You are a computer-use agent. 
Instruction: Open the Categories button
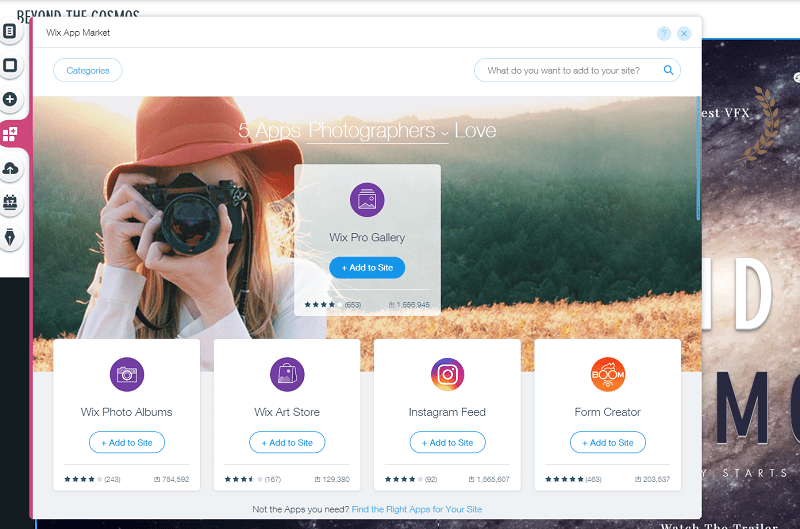pyautogui.click(x=88, y=70)
